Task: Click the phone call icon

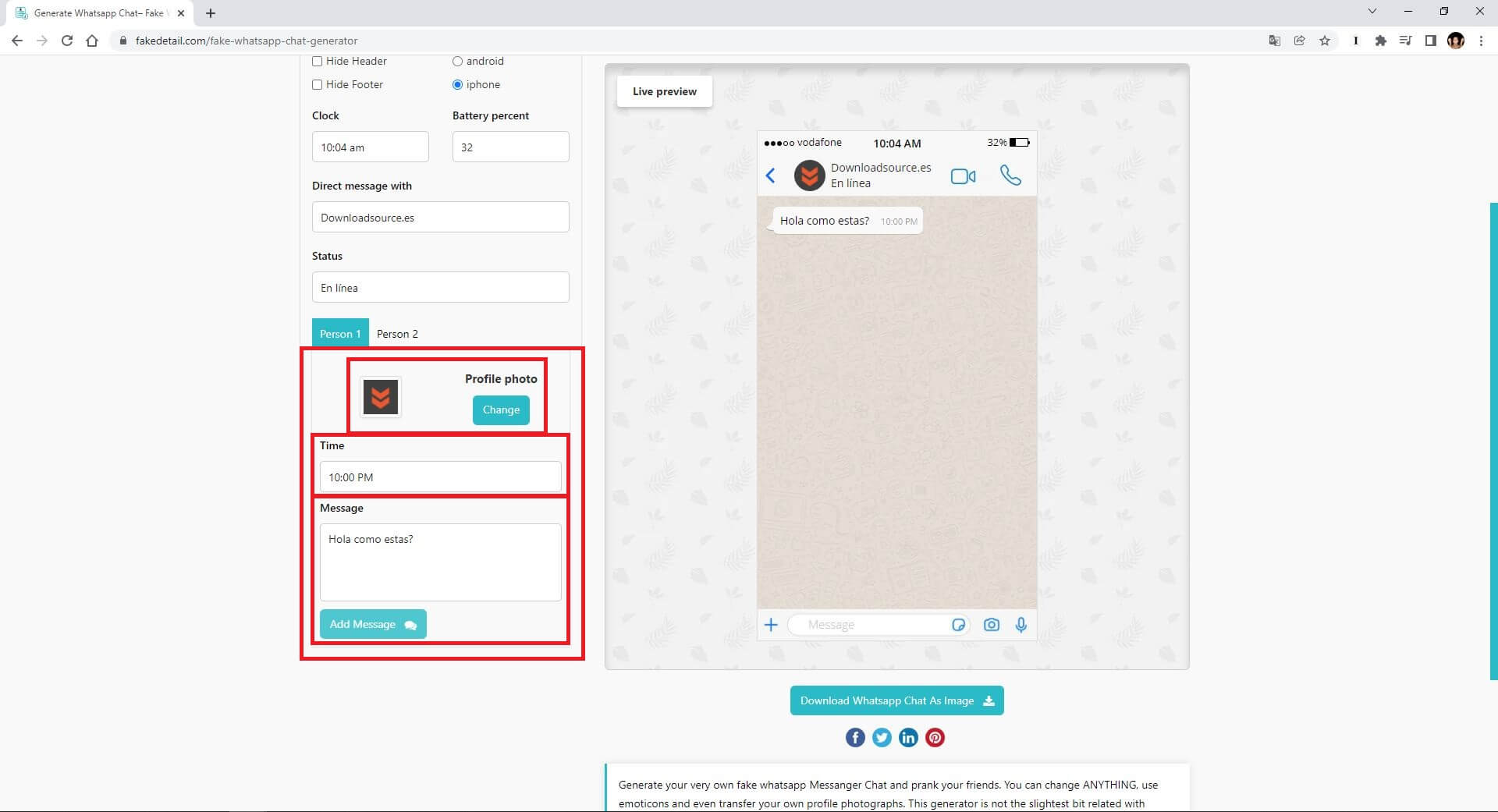Action: (1010, 175)
